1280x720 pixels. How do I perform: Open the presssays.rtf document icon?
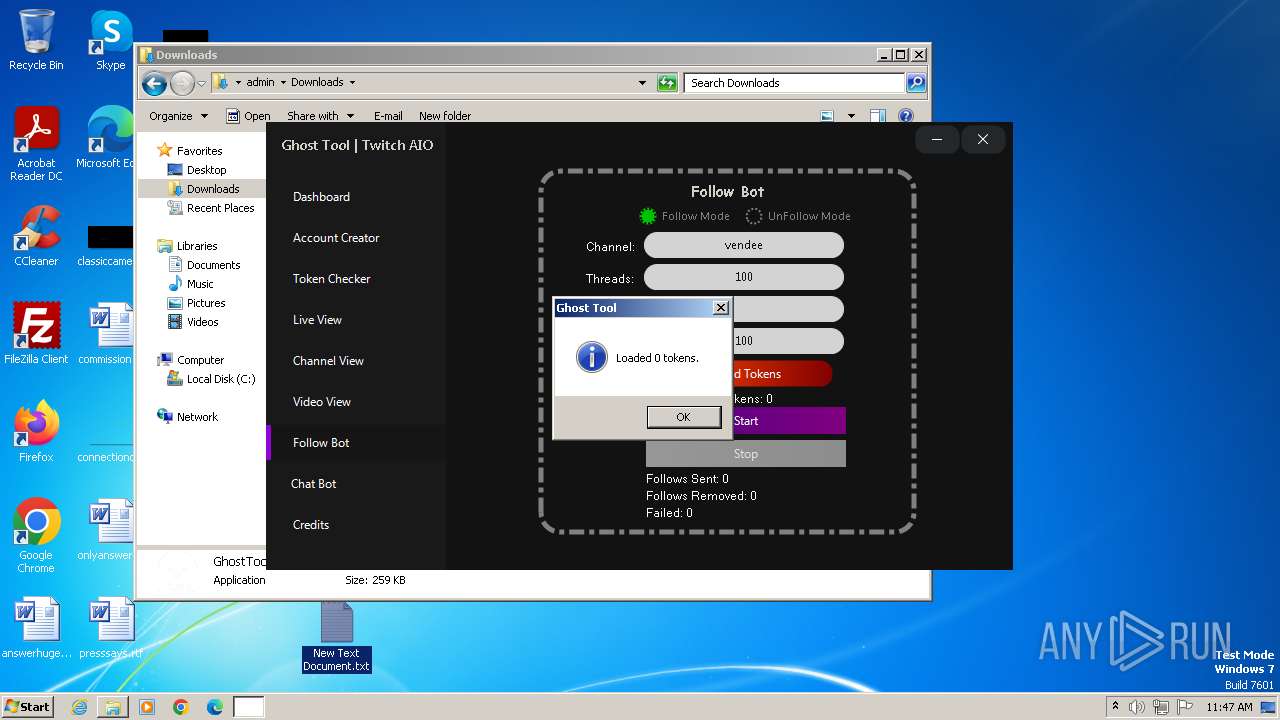[x=110, y=628]
